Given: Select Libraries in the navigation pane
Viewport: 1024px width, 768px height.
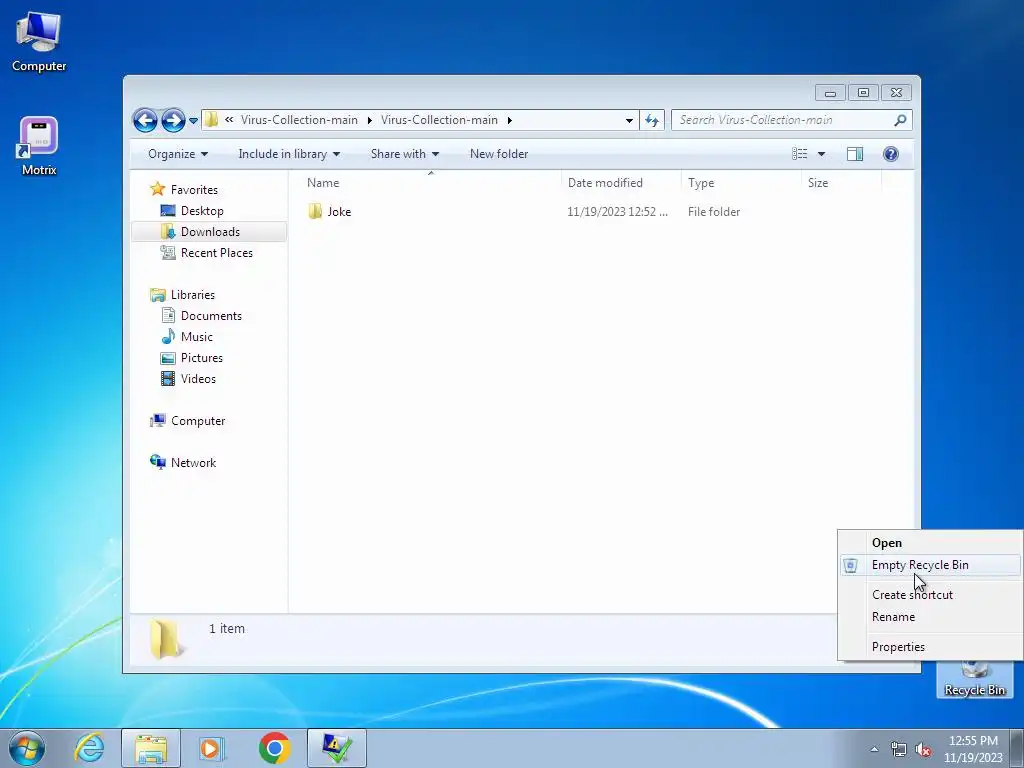Looking at the screenshot, I should tap(192, 295).
